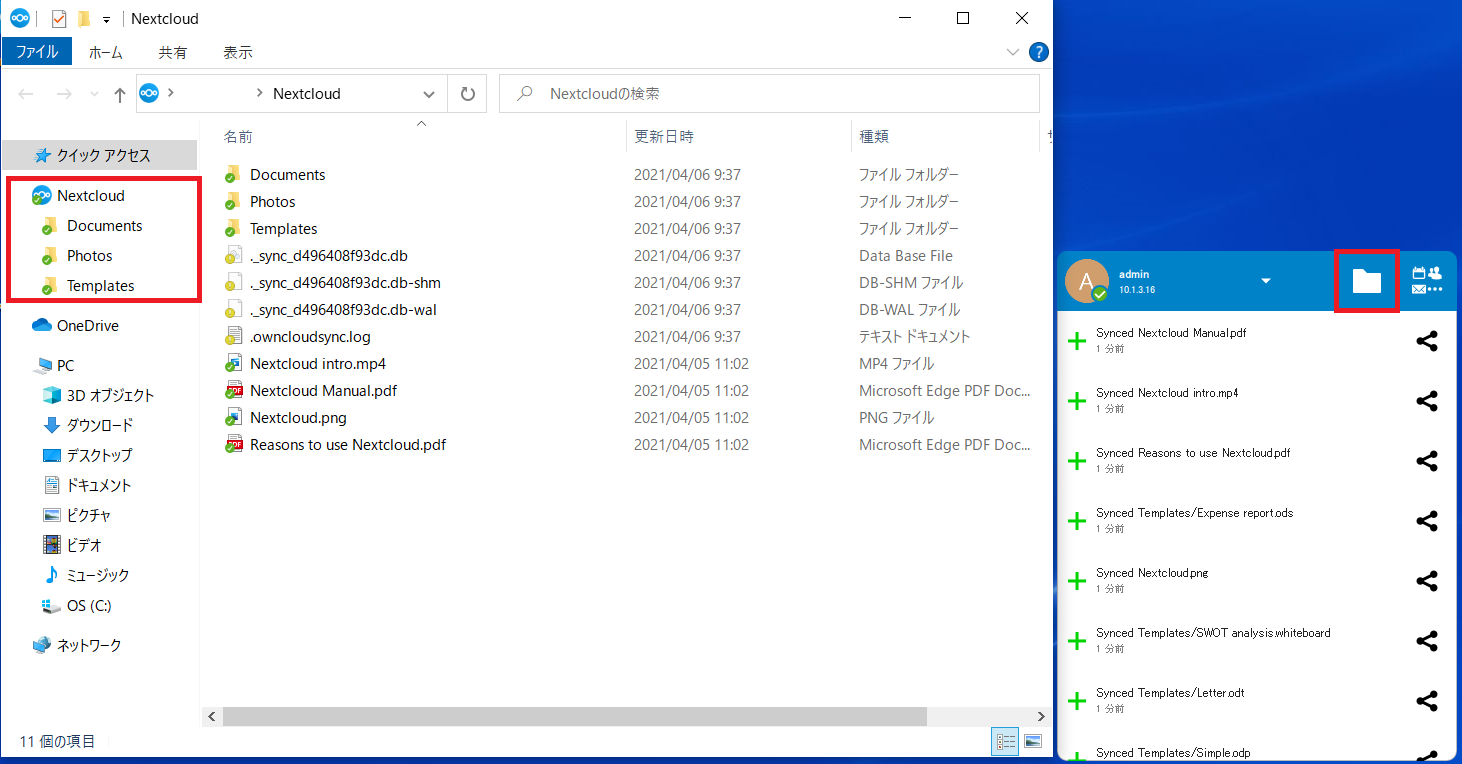This screenshot has height=764, width=1462.
Task: Select Photos under Nextcloud in navigation pane
Action: pyautogui.click(x=89, y=256)
